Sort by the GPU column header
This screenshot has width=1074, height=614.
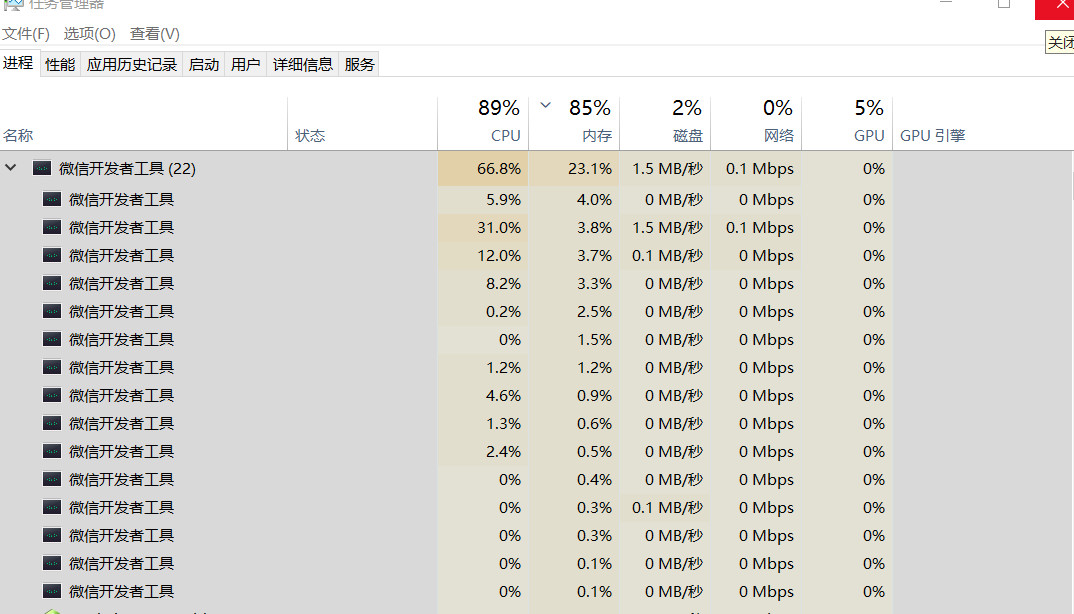tap(847, 123)
